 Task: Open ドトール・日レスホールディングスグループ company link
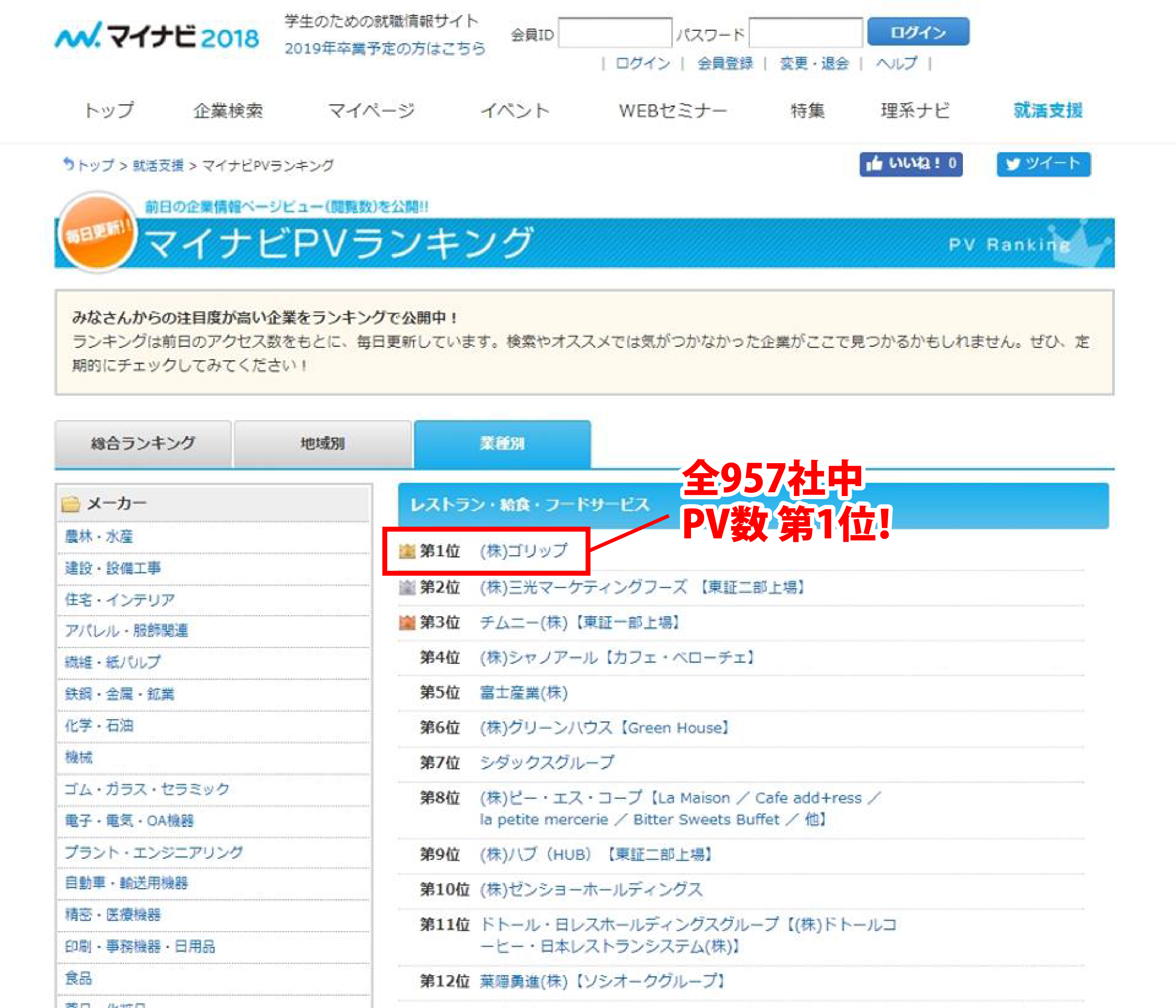click(688, 935)
